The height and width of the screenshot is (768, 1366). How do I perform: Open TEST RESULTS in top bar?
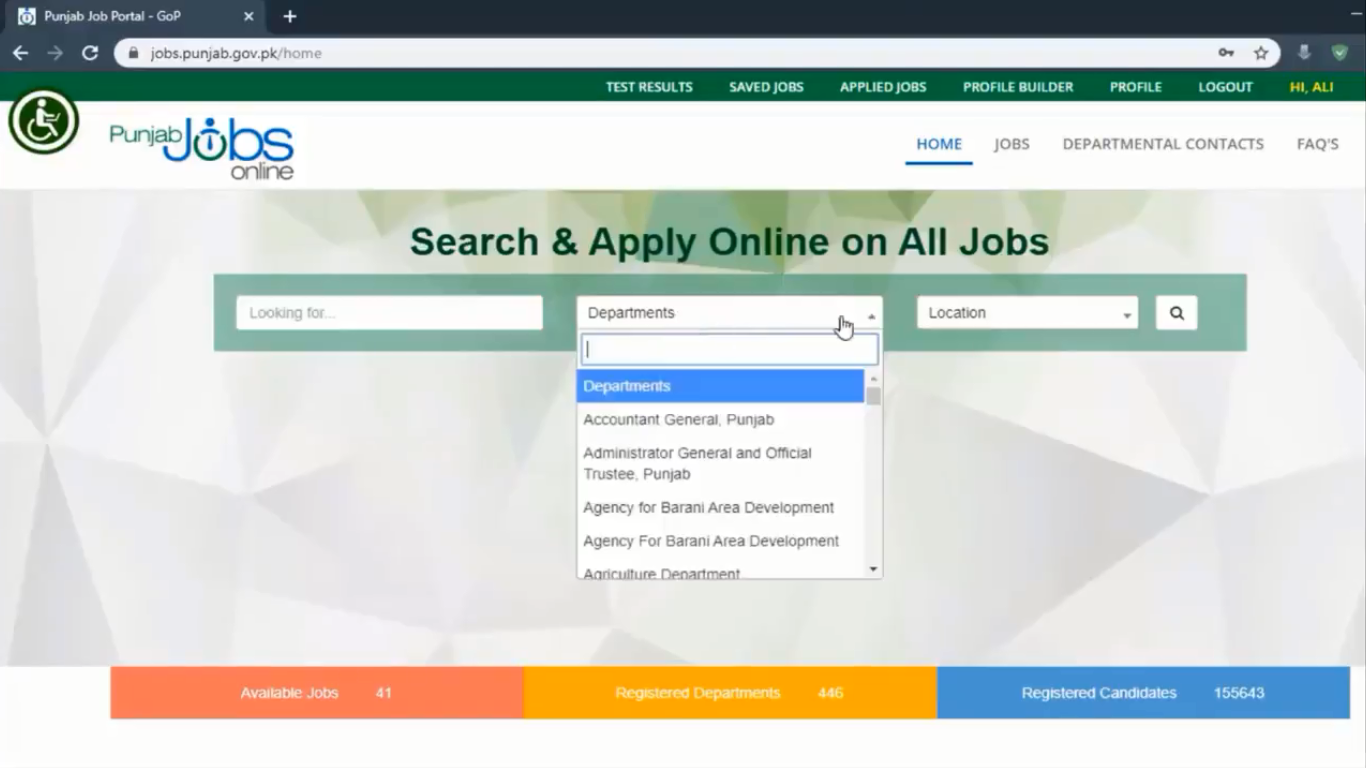point(649,87)
